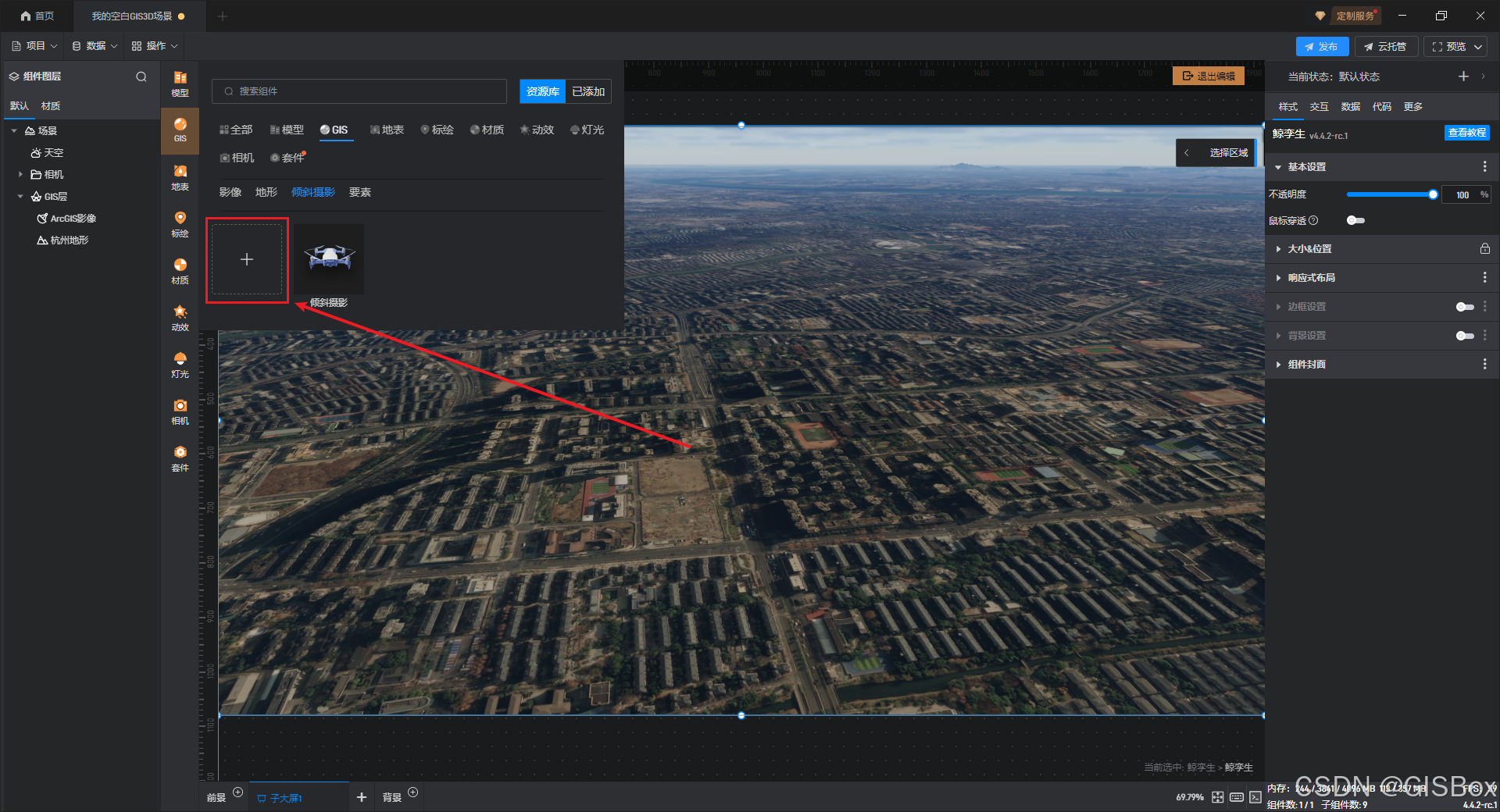Collapse the GIS层 tree node
Viewport: 1500px width, 812px height.
(x=20, y=196)
